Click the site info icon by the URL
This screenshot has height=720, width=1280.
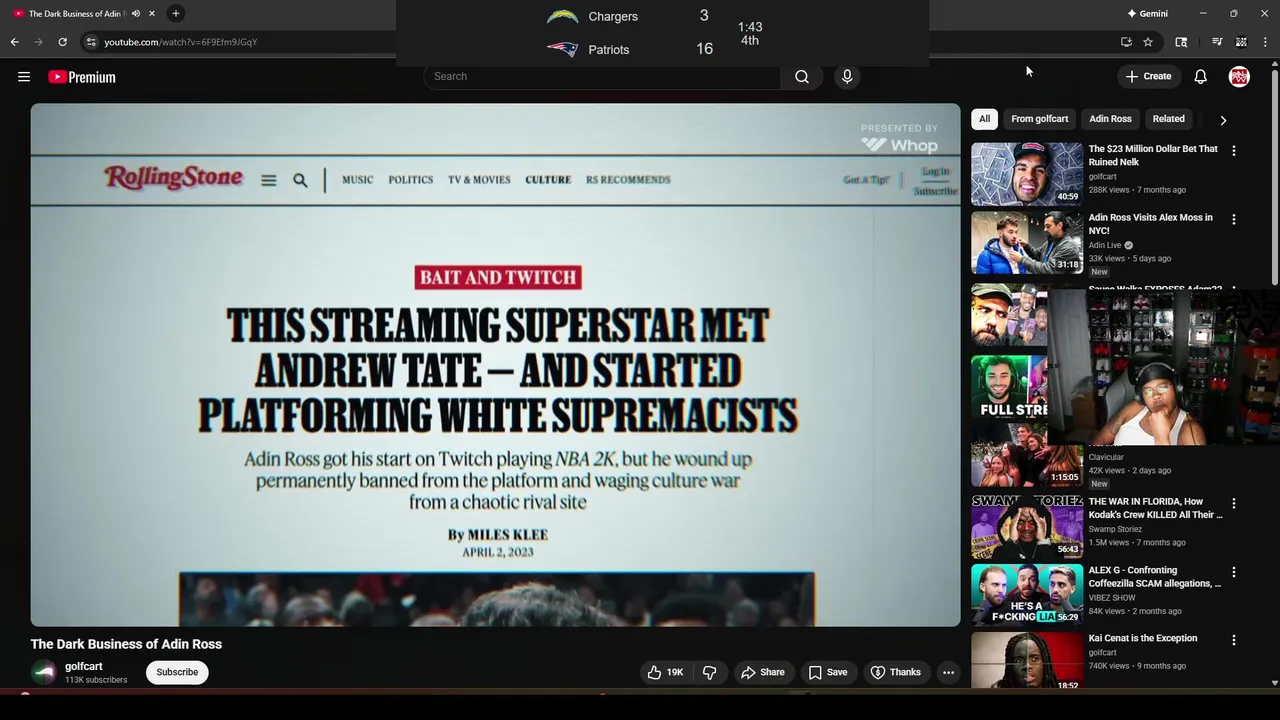pyautogui.click(x=91, y=42)
